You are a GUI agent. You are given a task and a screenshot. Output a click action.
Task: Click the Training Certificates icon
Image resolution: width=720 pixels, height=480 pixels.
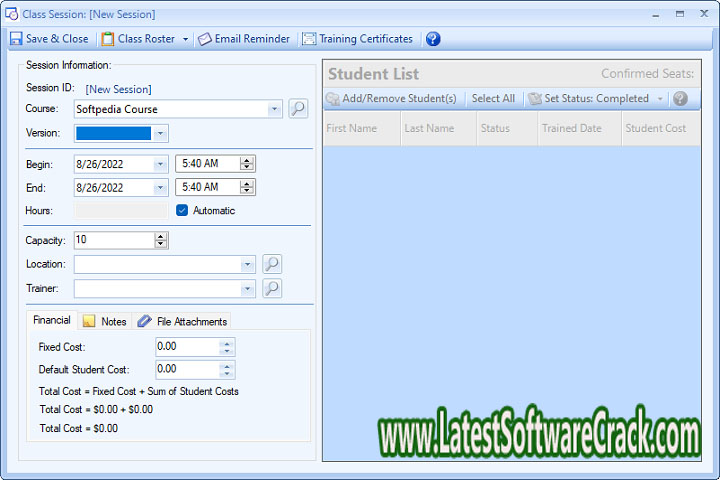[309, 39]
